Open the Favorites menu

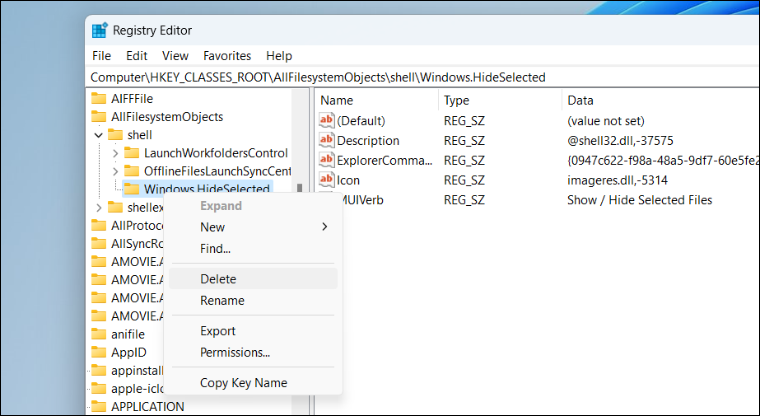(227, 56)
